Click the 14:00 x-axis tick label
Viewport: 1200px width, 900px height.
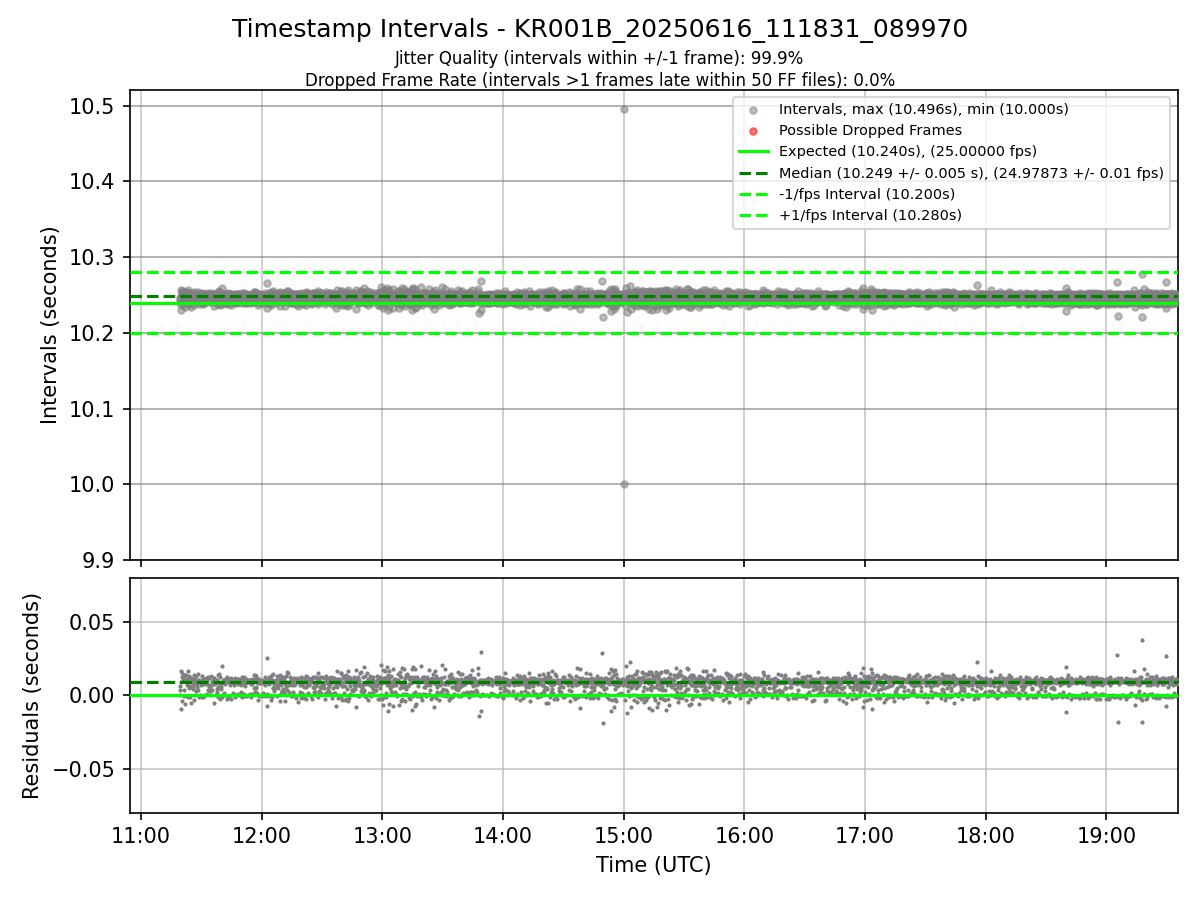click(x=503, y=836)
